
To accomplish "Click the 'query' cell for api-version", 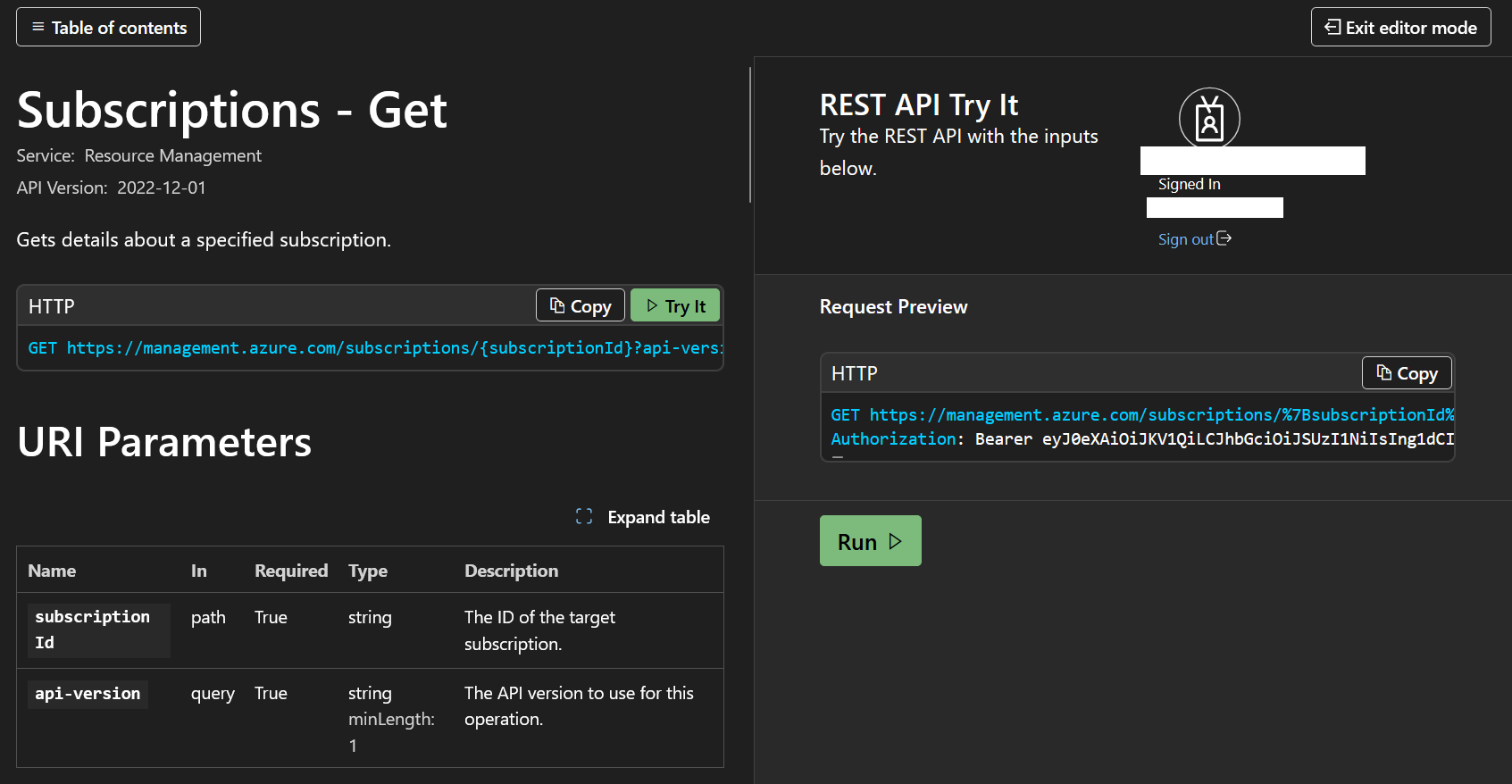I will pyautogui.click(x=213, y=694).
